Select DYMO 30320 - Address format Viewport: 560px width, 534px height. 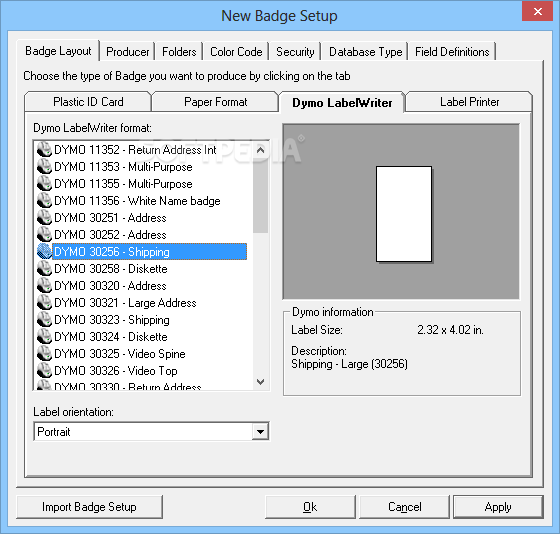click(x=110, y=285)
